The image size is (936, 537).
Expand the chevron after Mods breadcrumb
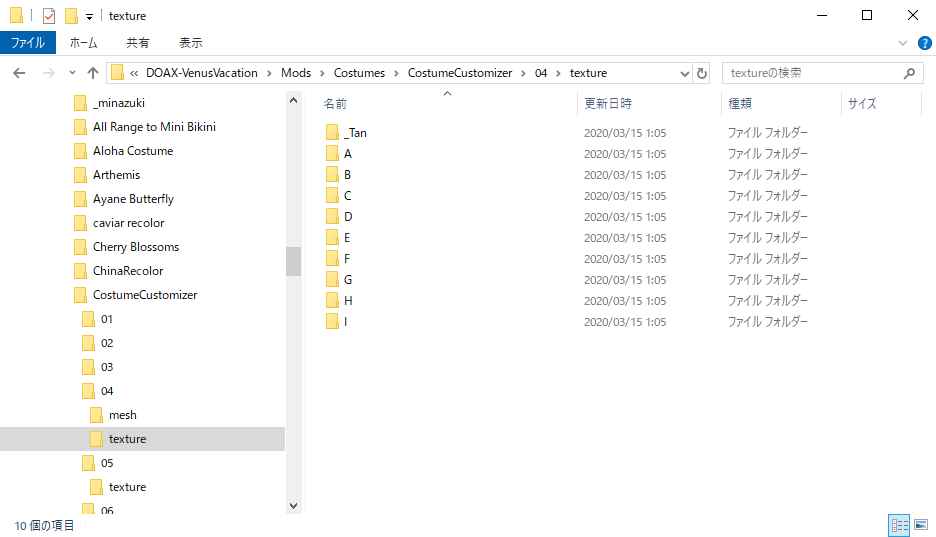coord(322,73)
